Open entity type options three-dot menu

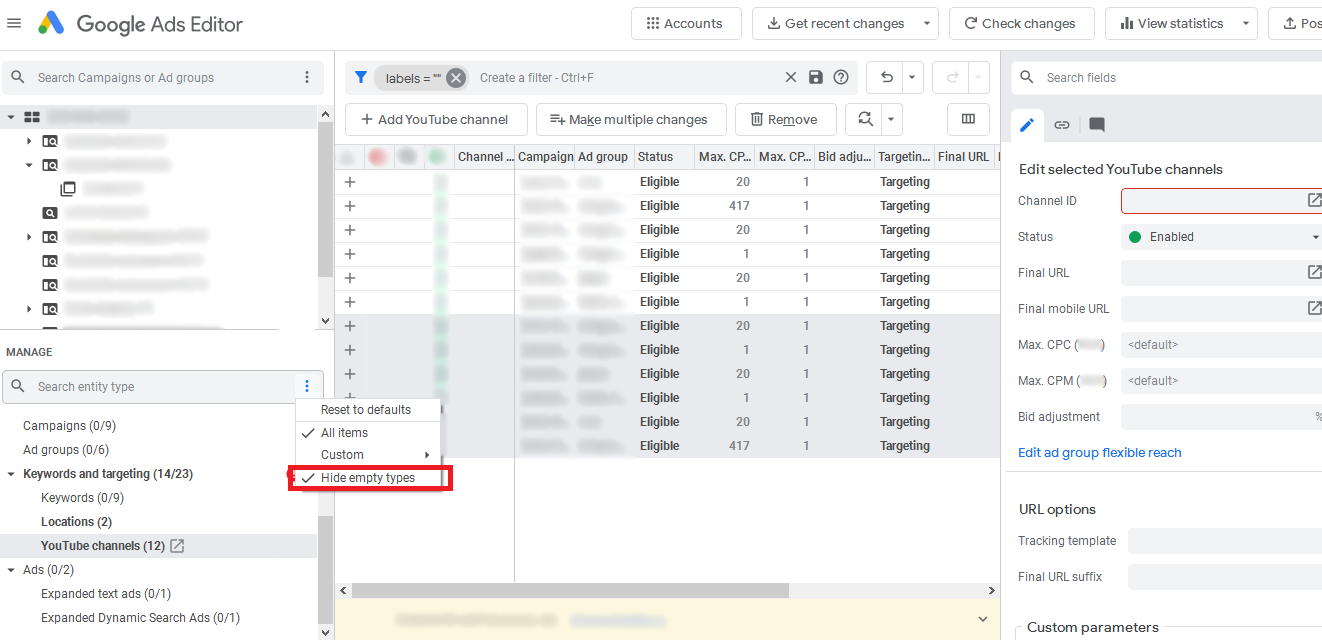coord(307,386)
